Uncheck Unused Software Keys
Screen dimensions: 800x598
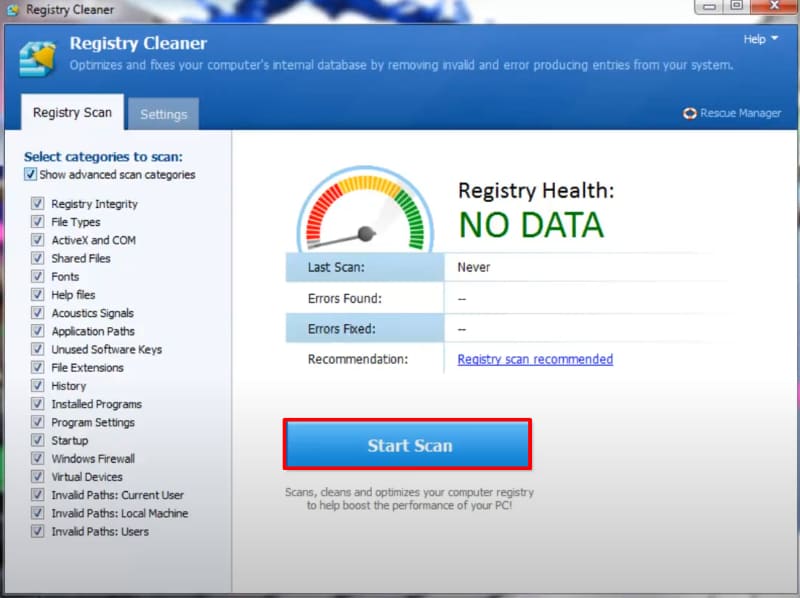tap(37, 349)
